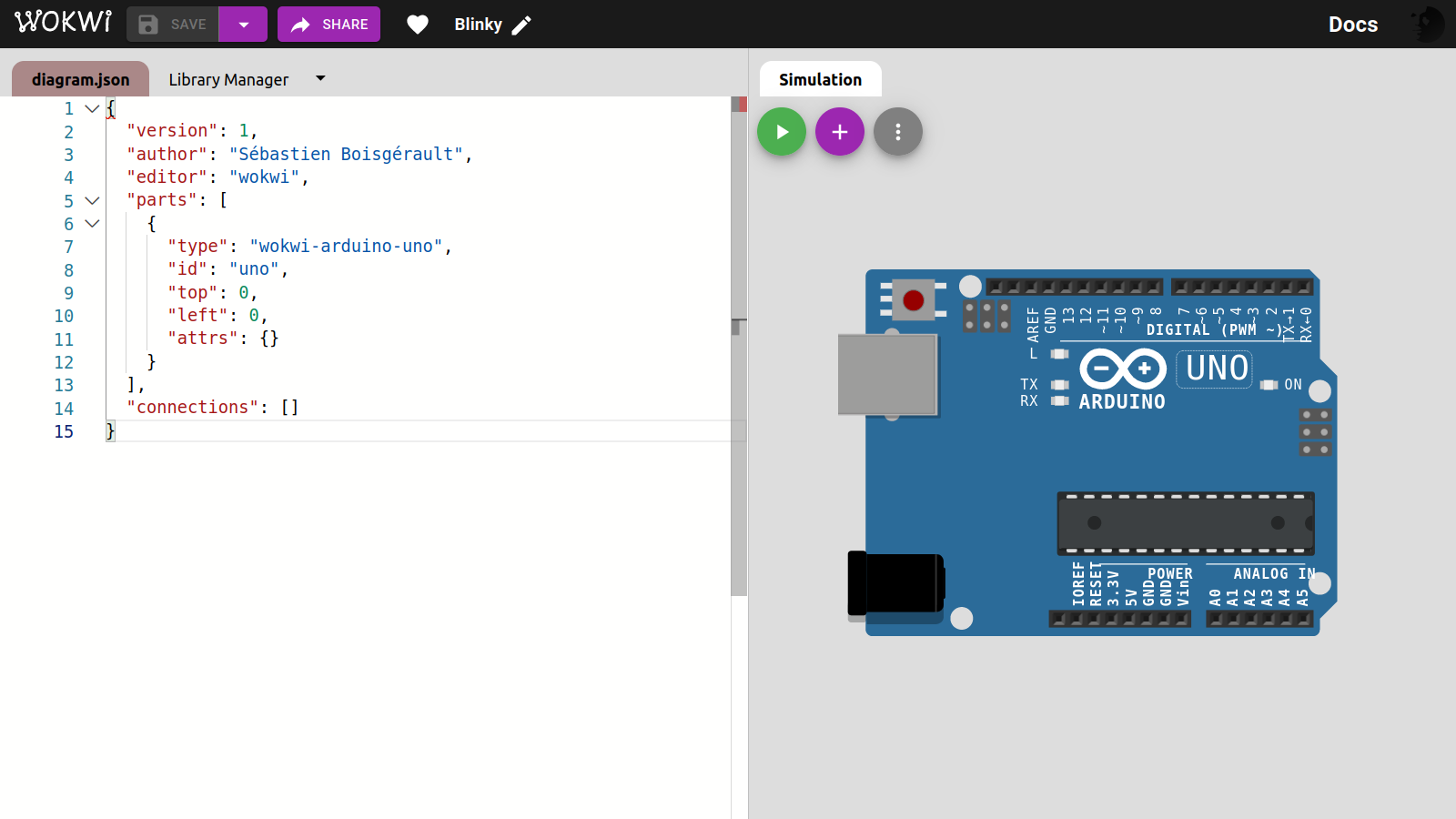
Task: Open simulation more options menu
Action: [x=898, y=132]
